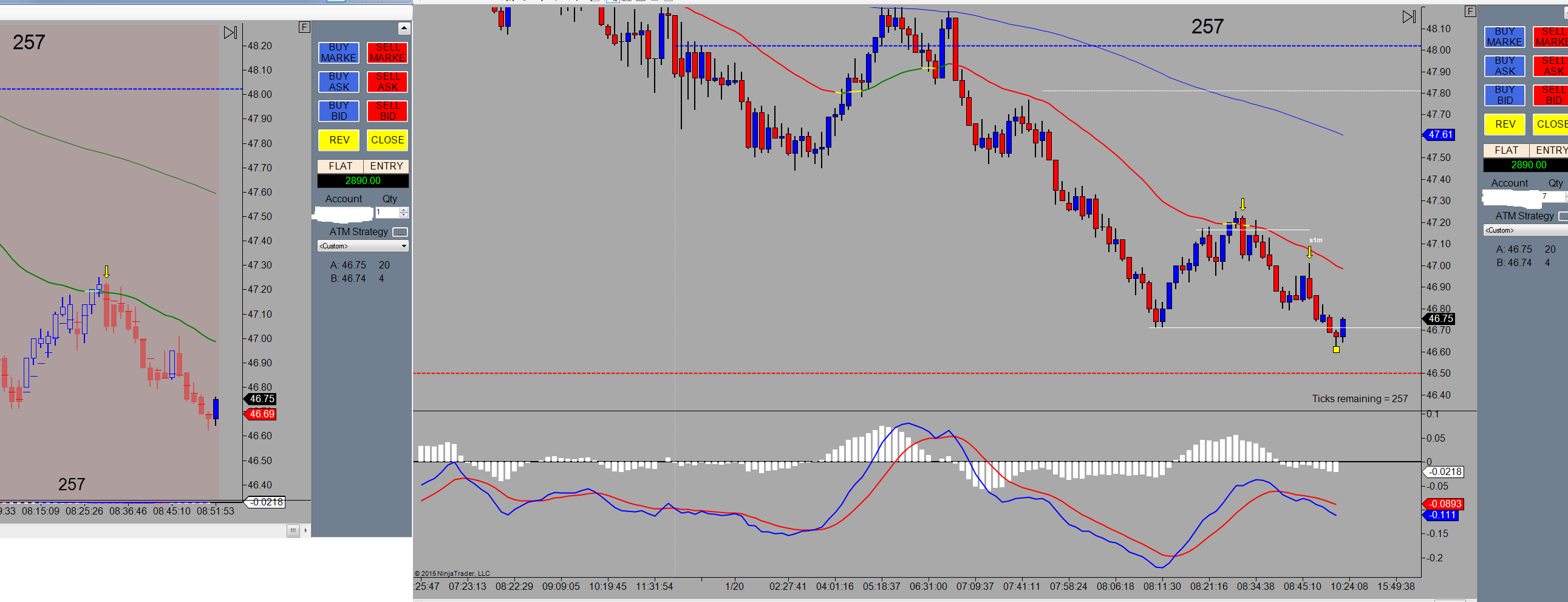Click bid price B: 46.74 in right panel

tap(1514, 263)
